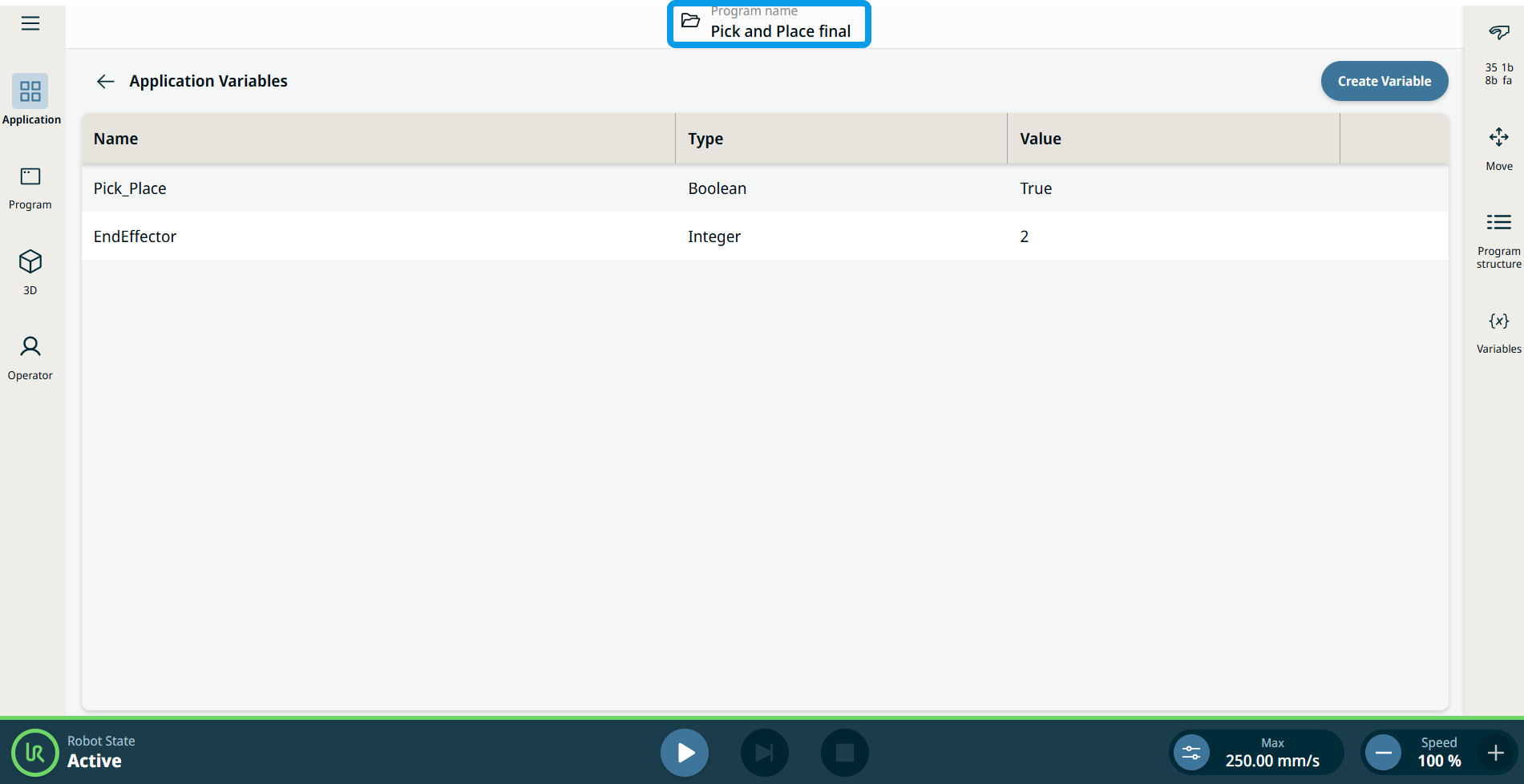Viewport: 1524px width, 784px height.
Task: Switch to the Program view
Action: pos(30,188)
